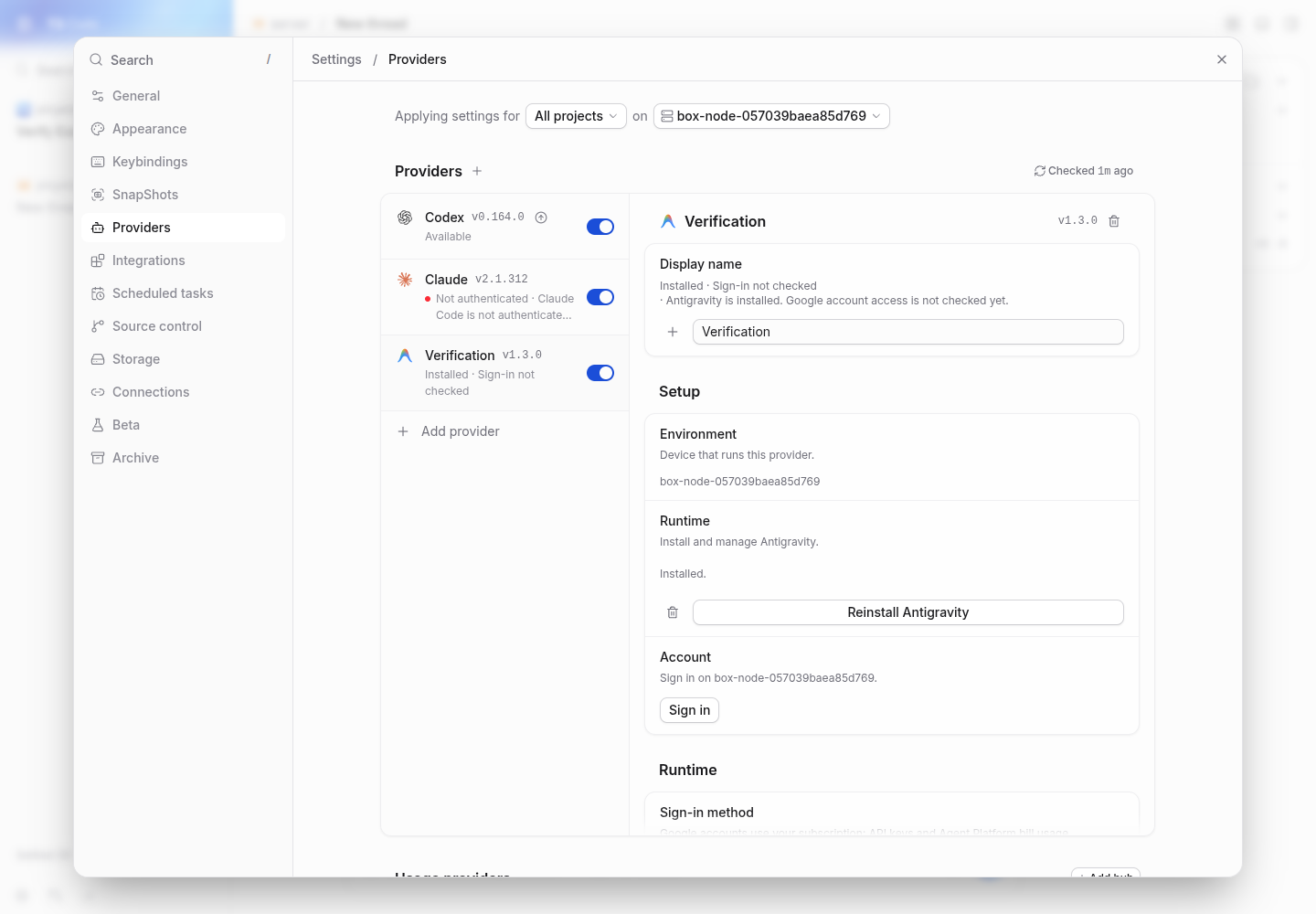Go to Appearance settings
The image size is (1316, 914).
(x=183, y=129)
